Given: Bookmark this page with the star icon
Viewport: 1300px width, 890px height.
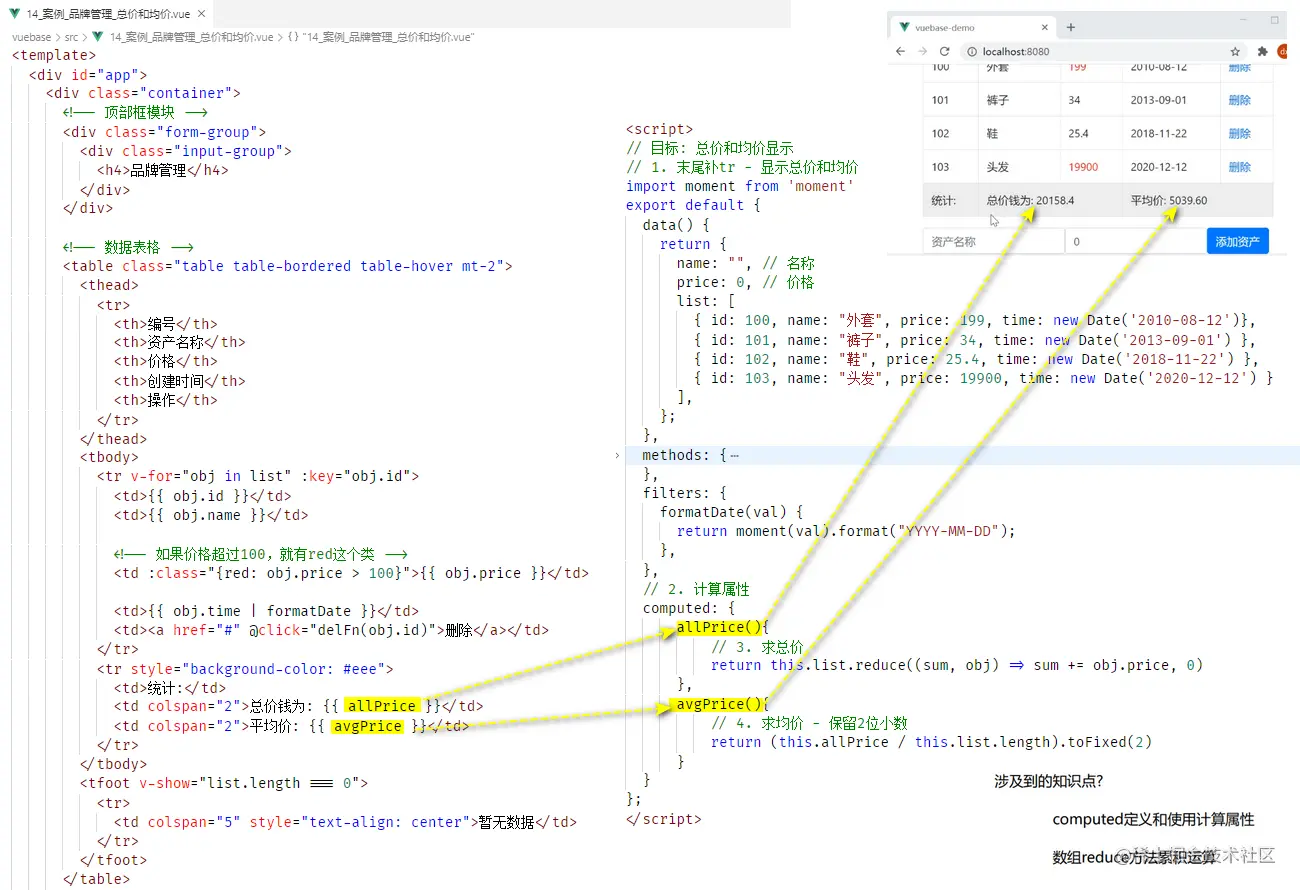Looking at the screenshot, I should (1235, 51).
